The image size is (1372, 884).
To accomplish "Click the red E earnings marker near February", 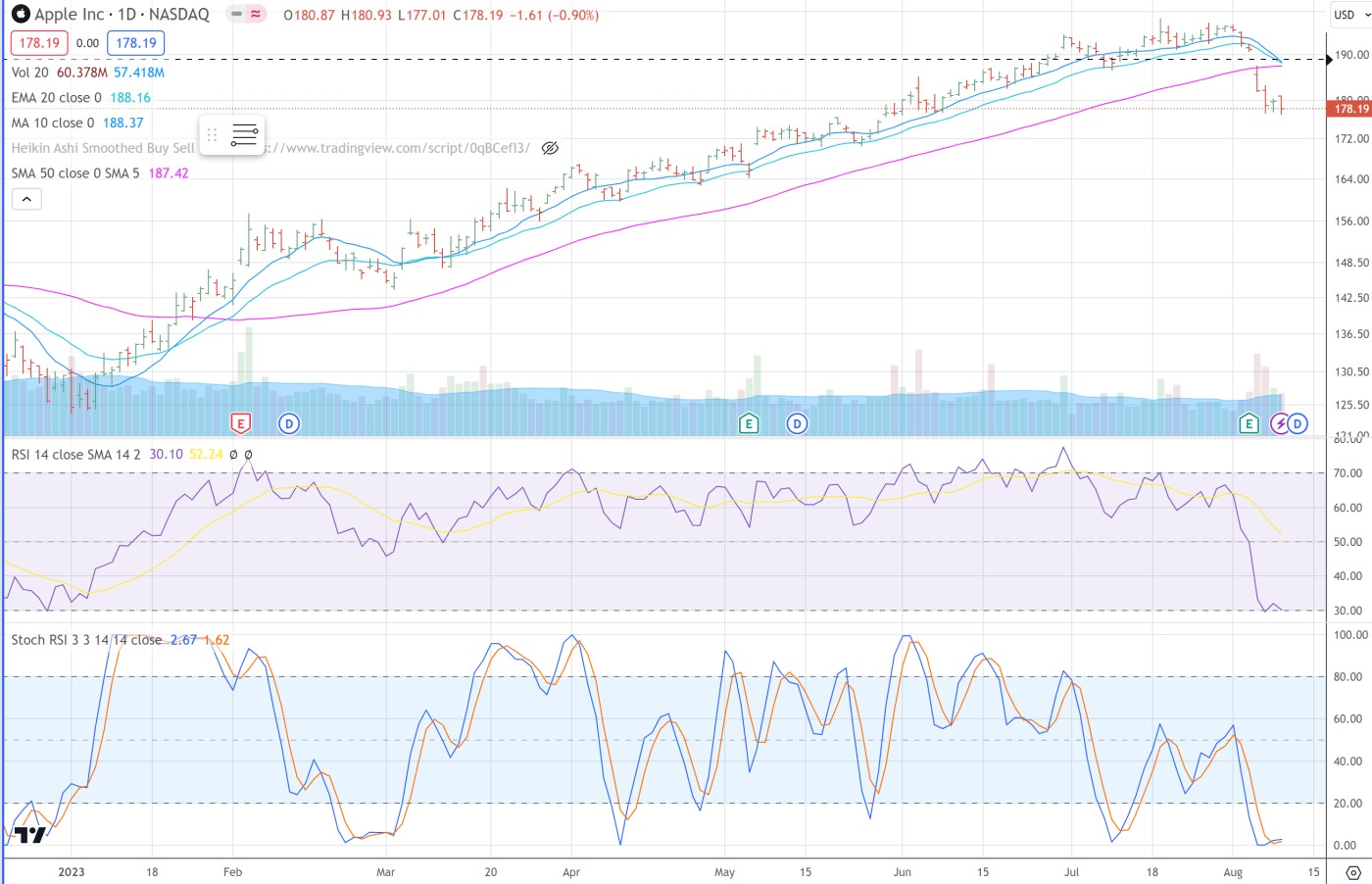I will click(240, 423).
